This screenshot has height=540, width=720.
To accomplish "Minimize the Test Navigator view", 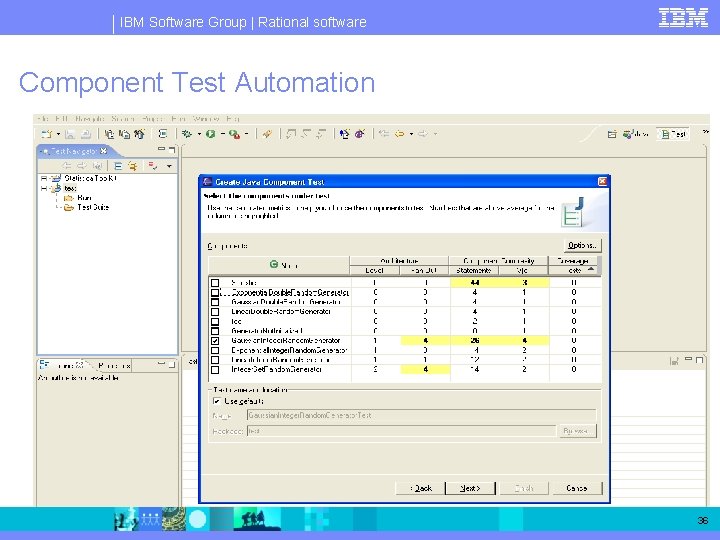I will (161, 149).
